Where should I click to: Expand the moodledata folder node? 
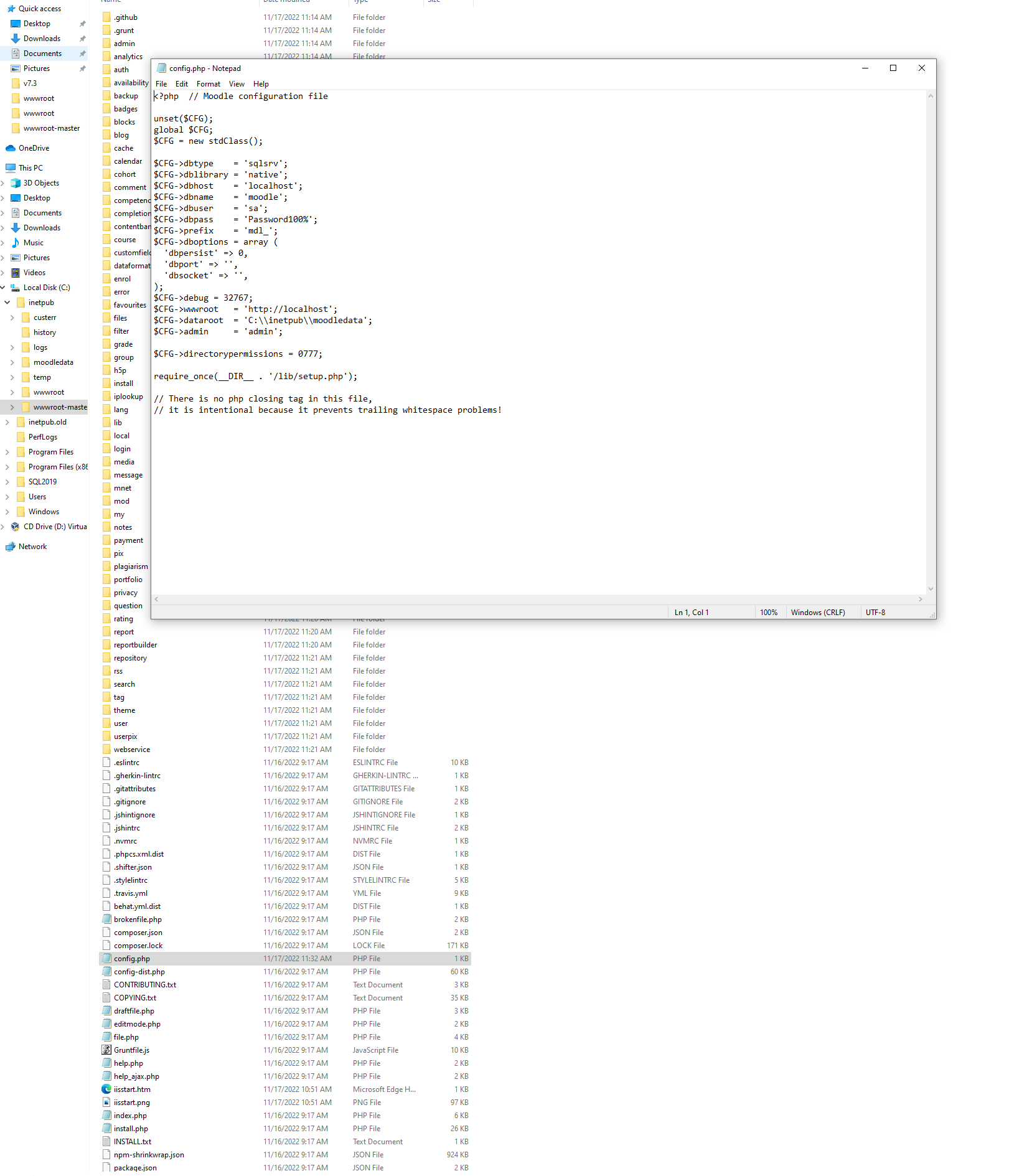point(12,362)
